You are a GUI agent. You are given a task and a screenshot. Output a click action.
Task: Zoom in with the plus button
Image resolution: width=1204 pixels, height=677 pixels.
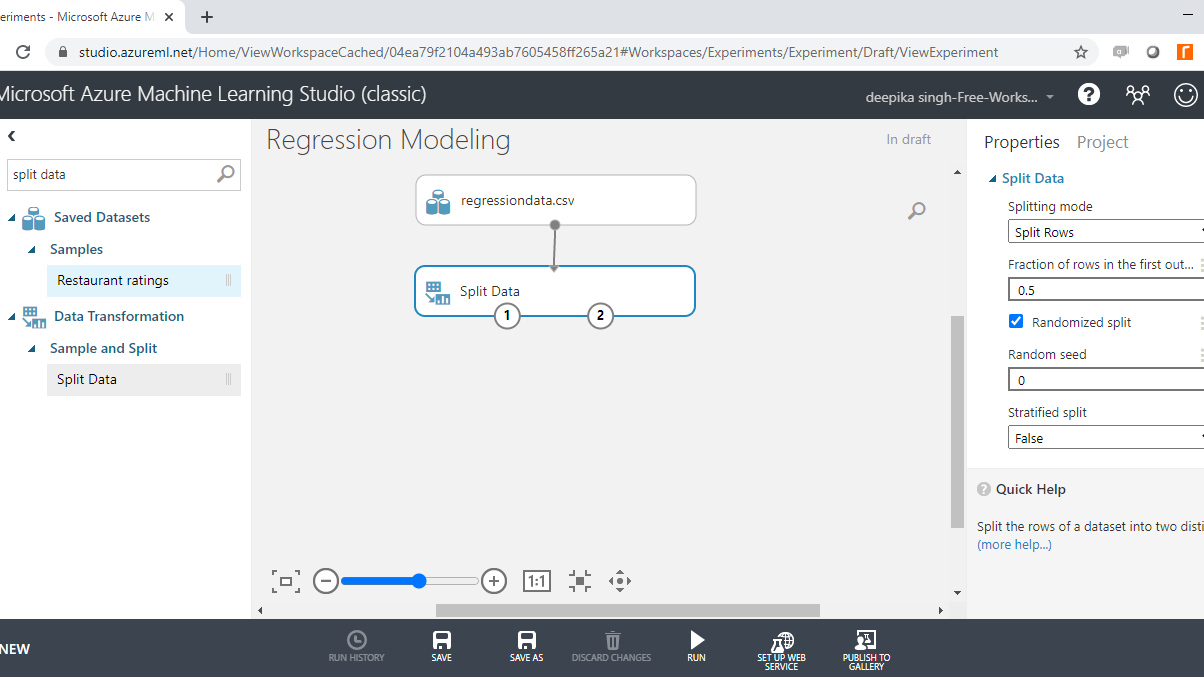point(493,581)
